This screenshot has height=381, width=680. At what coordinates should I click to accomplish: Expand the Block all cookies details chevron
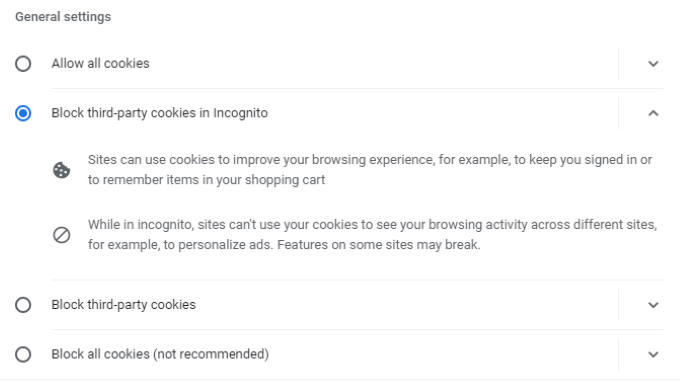[x=653, y=354]
